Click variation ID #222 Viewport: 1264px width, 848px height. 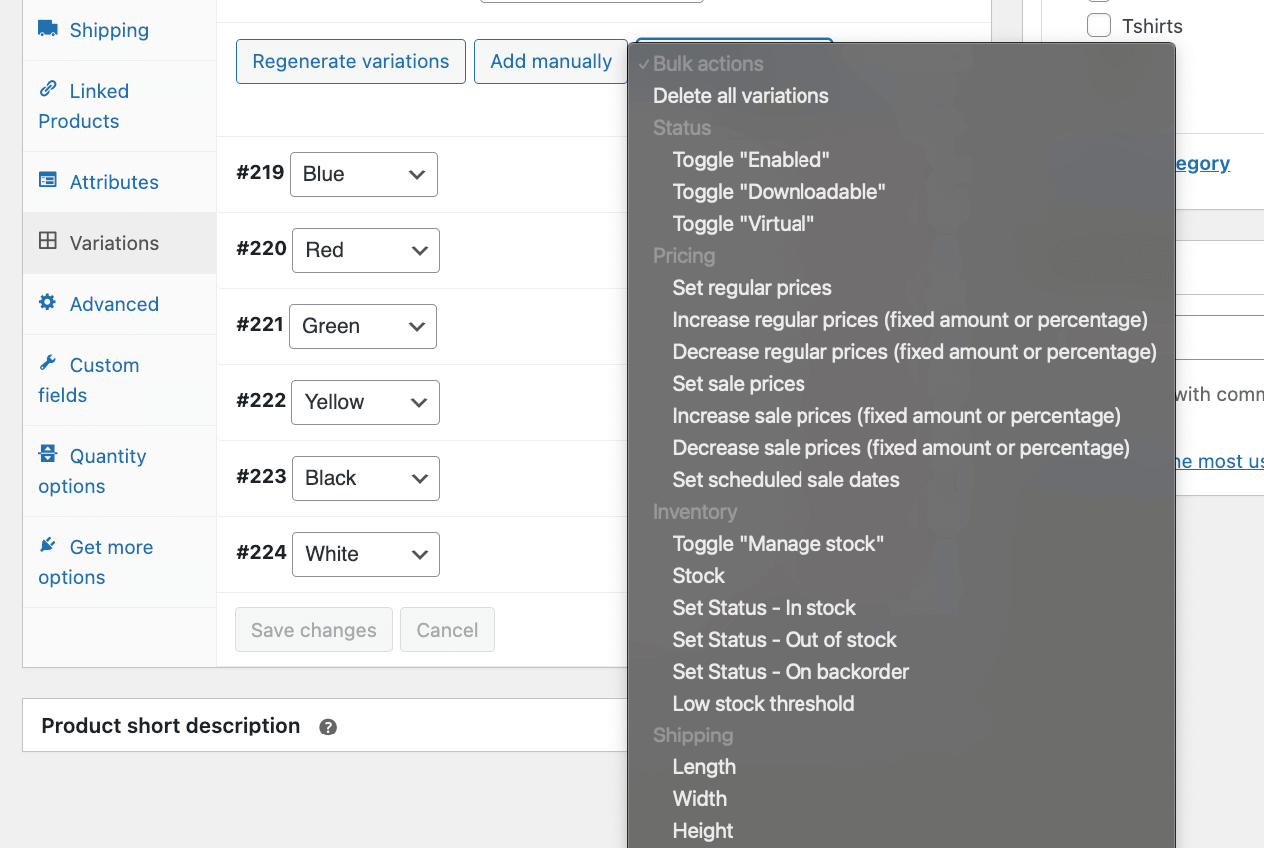(261, 400)
